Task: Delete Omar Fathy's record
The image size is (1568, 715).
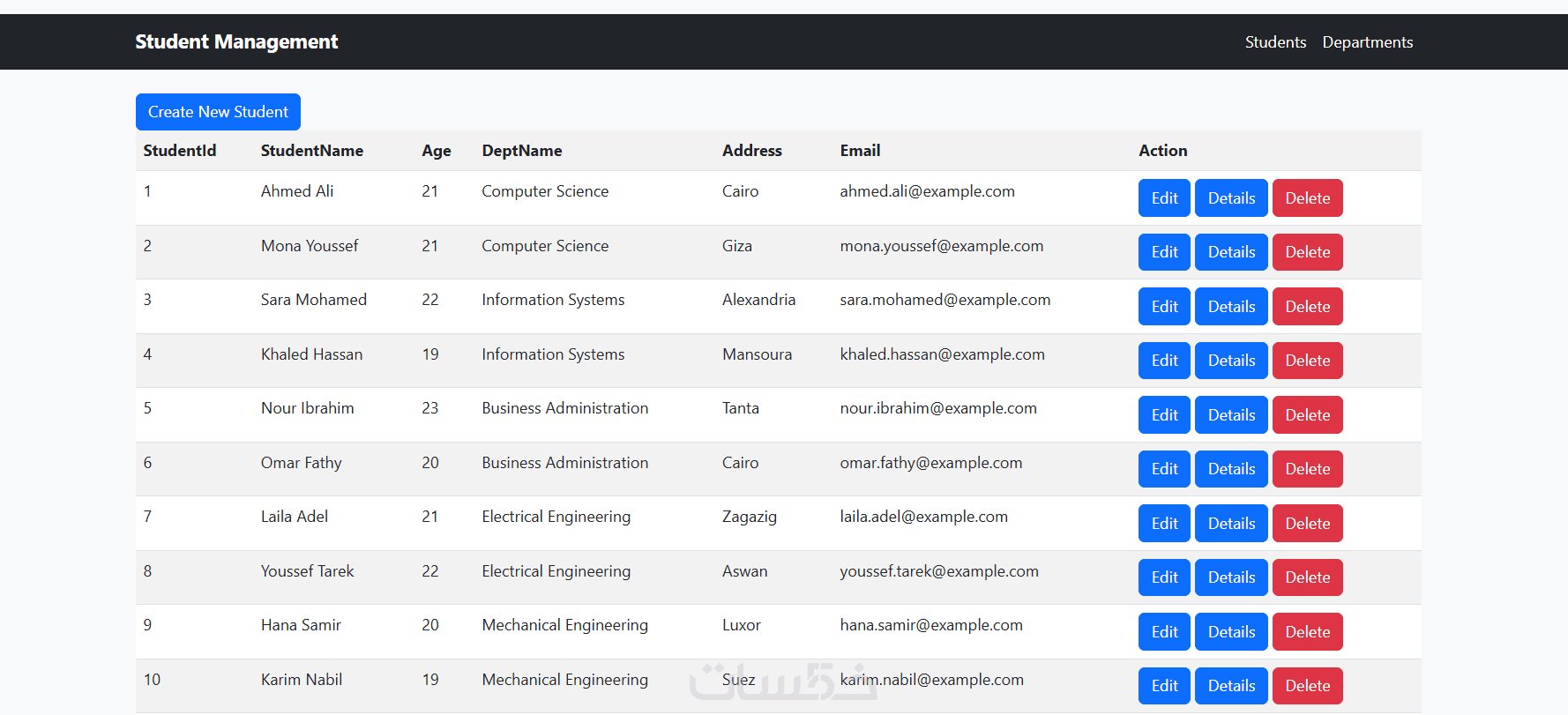Action: click(1307, 469)
